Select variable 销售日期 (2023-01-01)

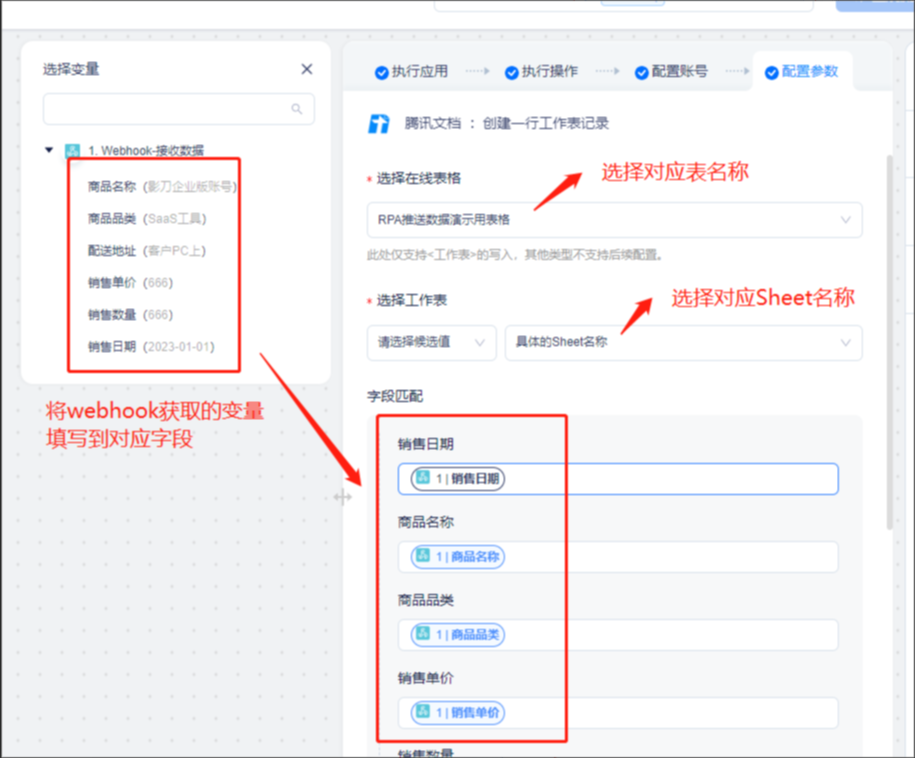pos(151,347)
